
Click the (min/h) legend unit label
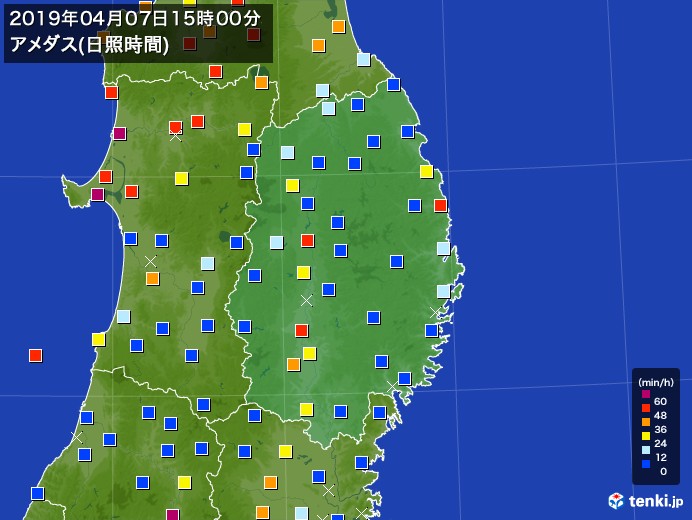(x=656, y=382)
